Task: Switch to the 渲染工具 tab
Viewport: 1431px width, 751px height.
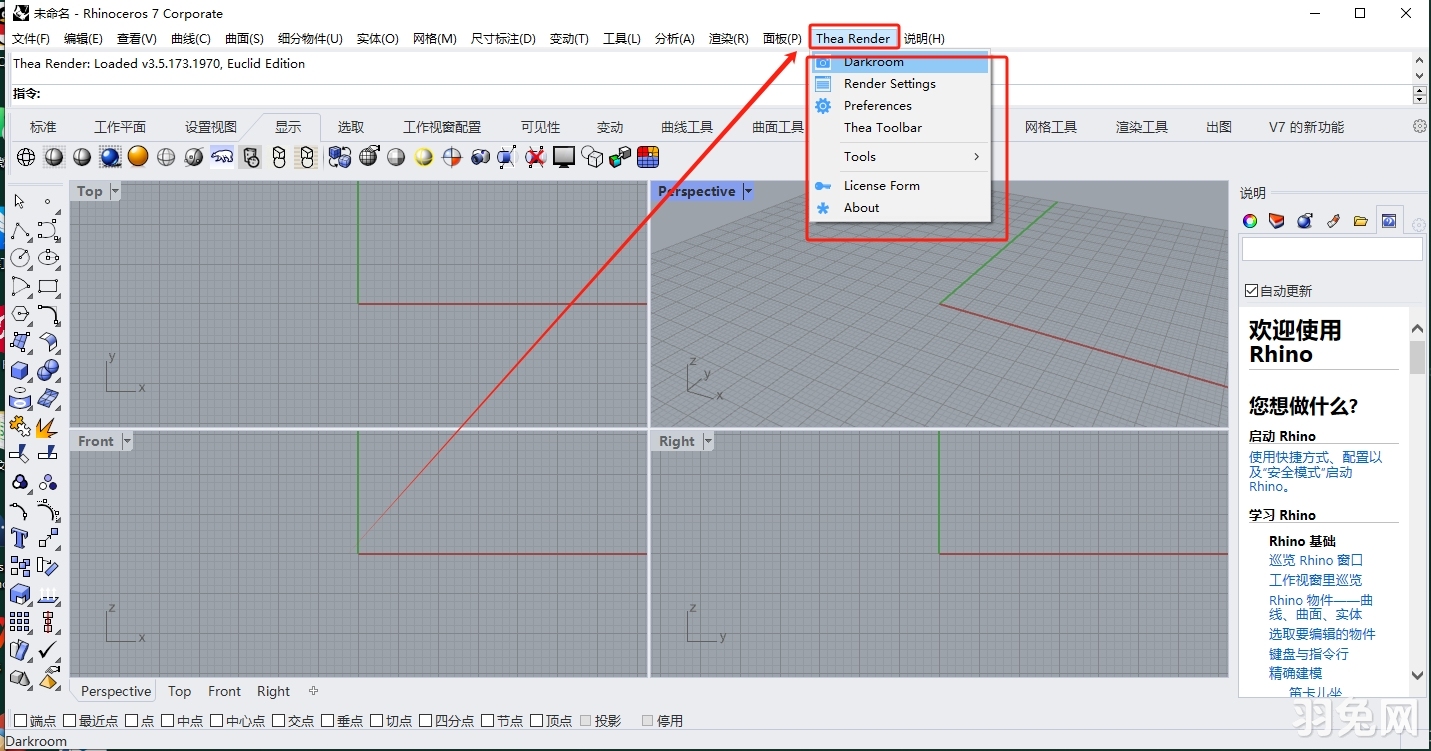Action: [x=1141, y=127]
